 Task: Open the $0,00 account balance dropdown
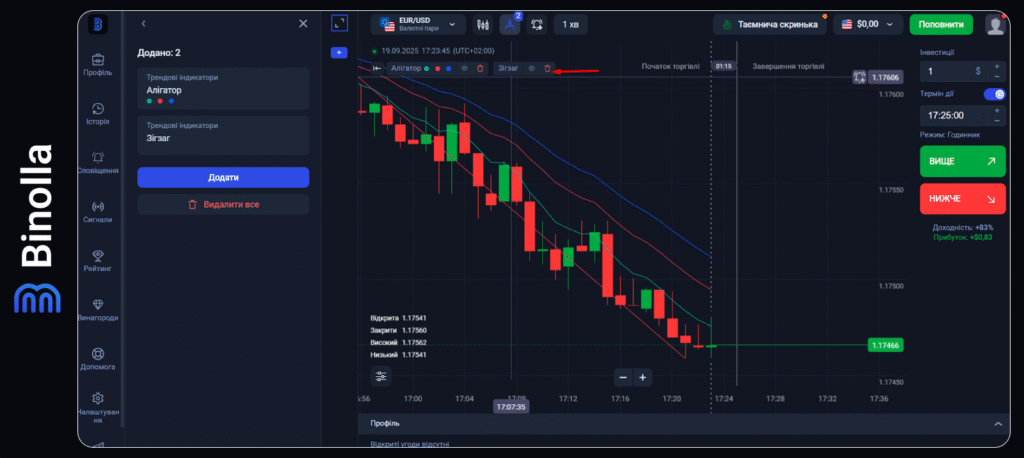[867, 24]
